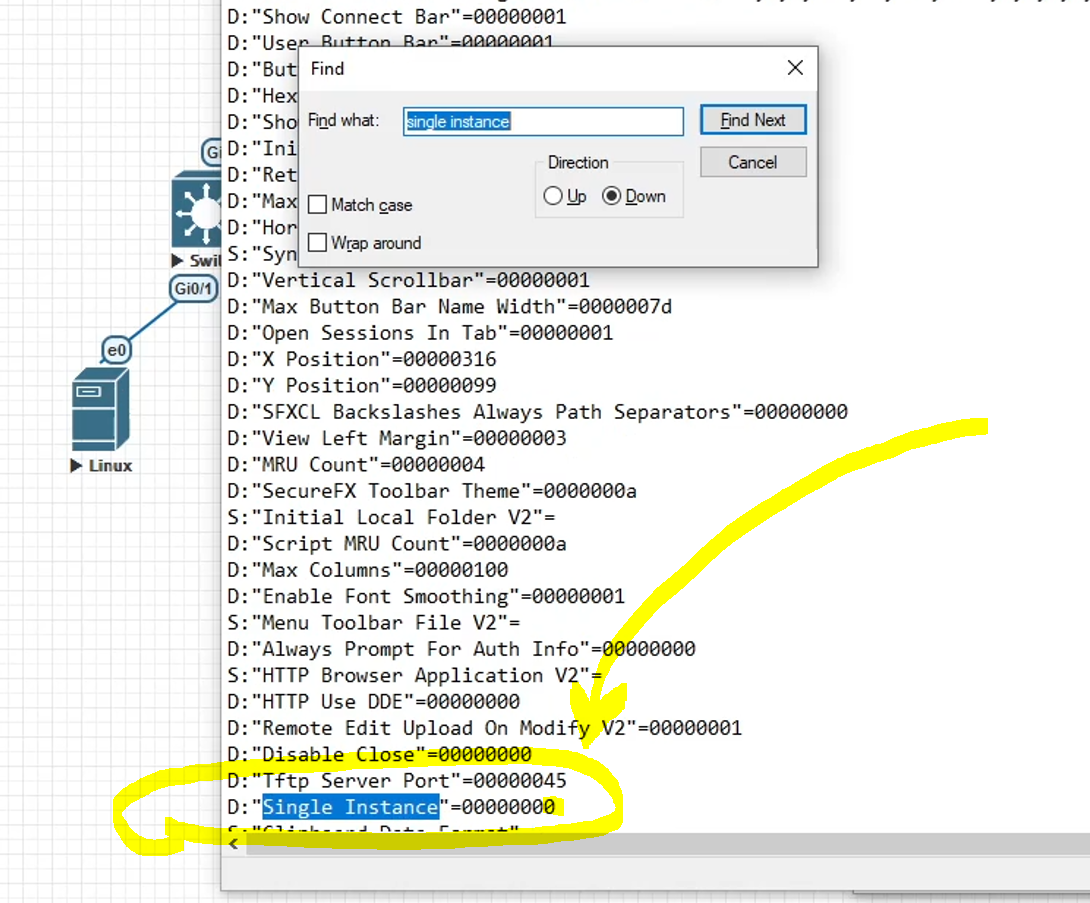Click inside the Find what field
The width and height of the screenshot is (1090, 903).
[543, 121]
